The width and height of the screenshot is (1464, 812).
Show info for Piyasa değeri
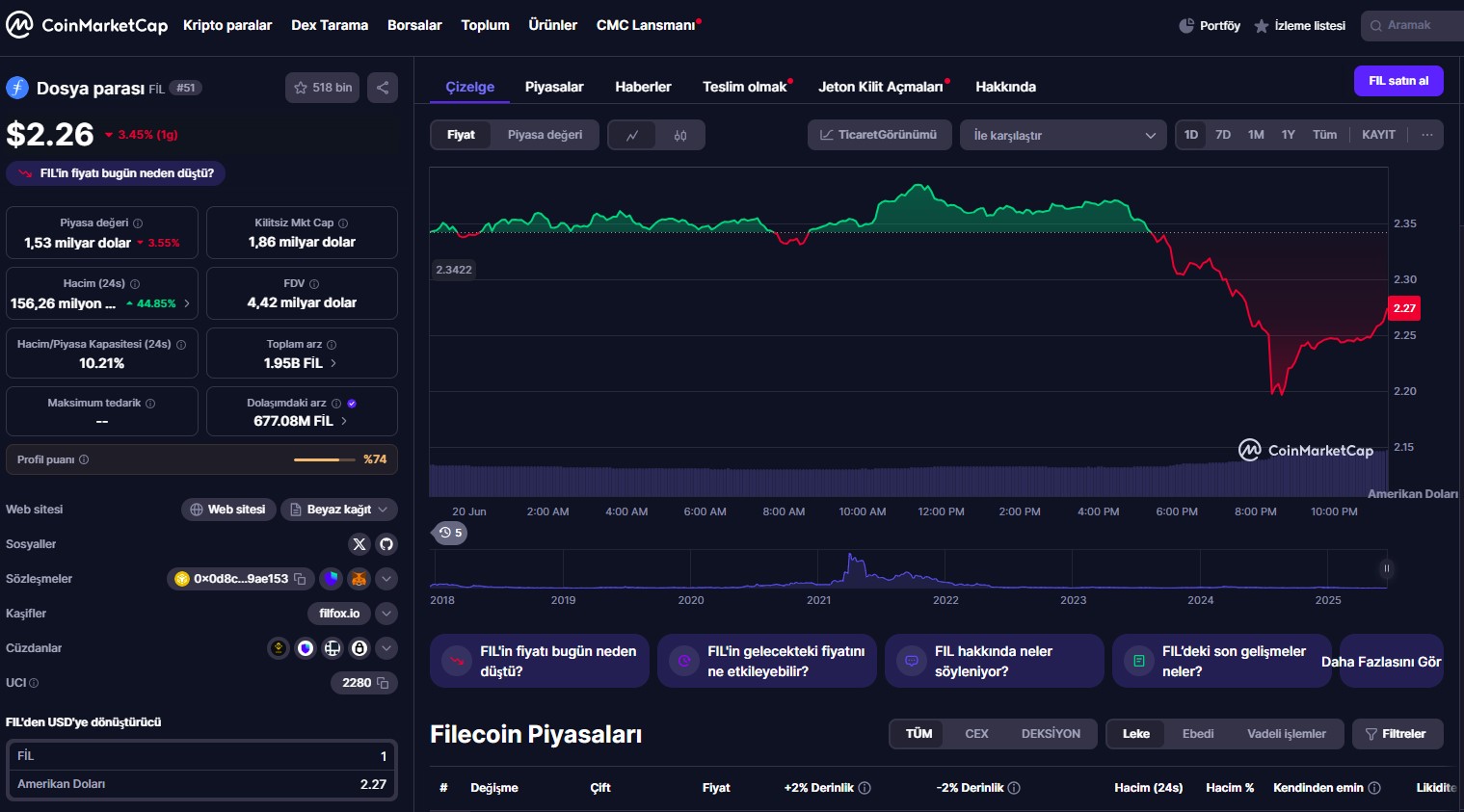[x=138, y=223]
